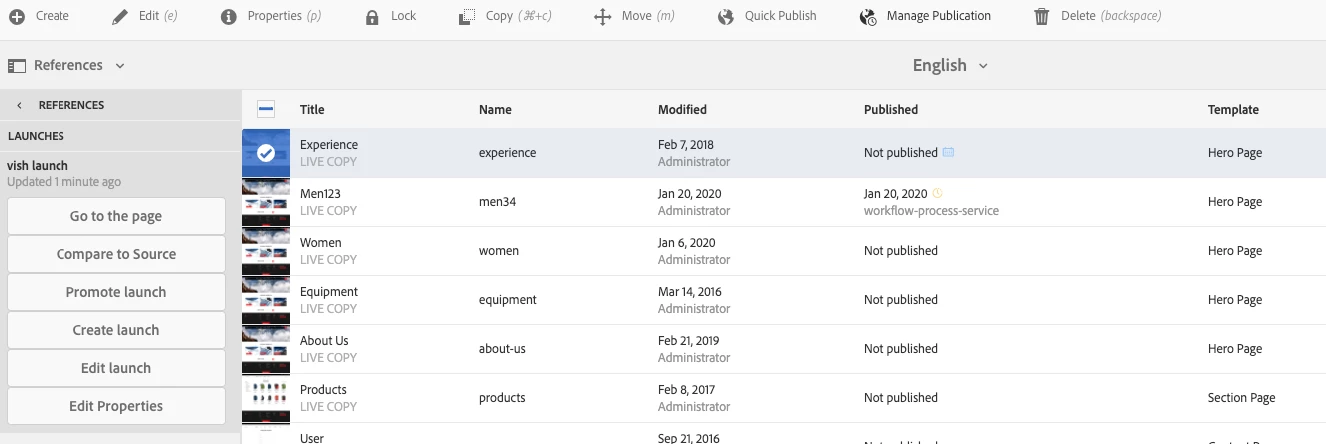1326x444 pixels.
Task: Click the Edit launch button
Action: coord(116,368)
